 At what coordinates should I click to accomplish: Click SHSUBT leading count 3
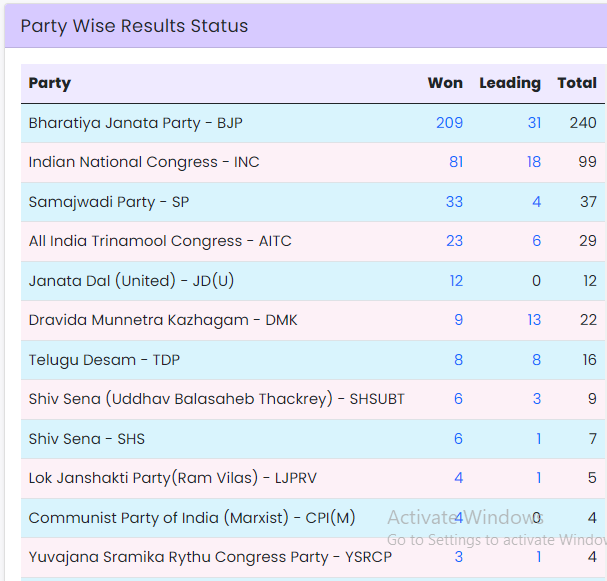coord(536,399)
